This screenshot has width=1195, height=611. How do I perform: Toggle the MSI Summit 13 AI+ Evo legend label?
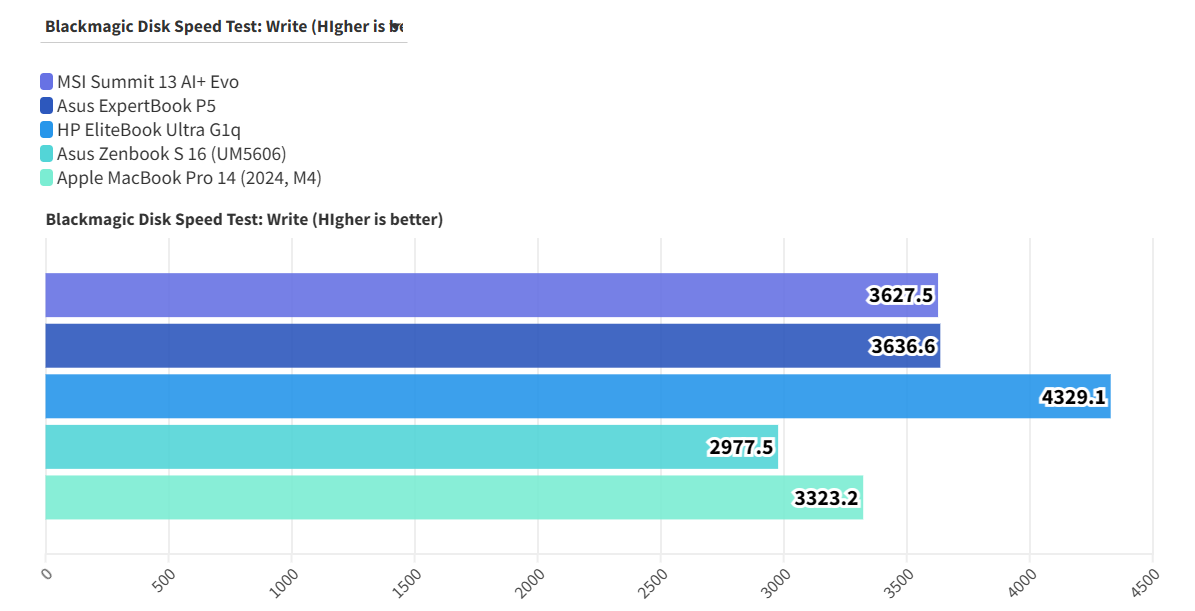click(x=148, y=82)
